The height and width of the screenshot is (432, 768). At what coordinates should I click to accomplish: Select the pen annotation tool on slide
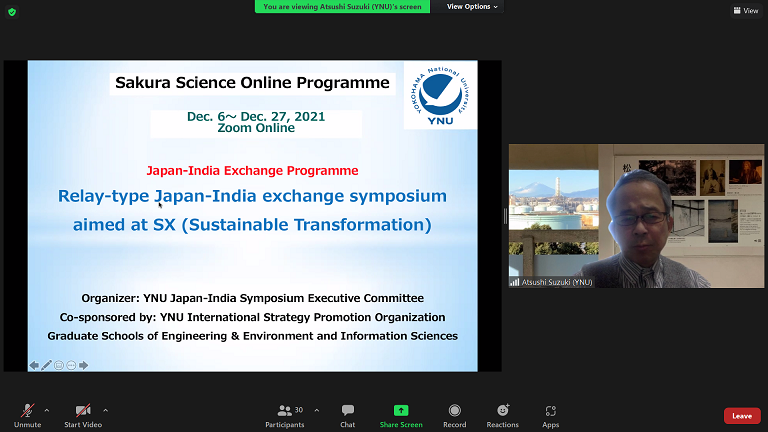[x=46, y=365]
